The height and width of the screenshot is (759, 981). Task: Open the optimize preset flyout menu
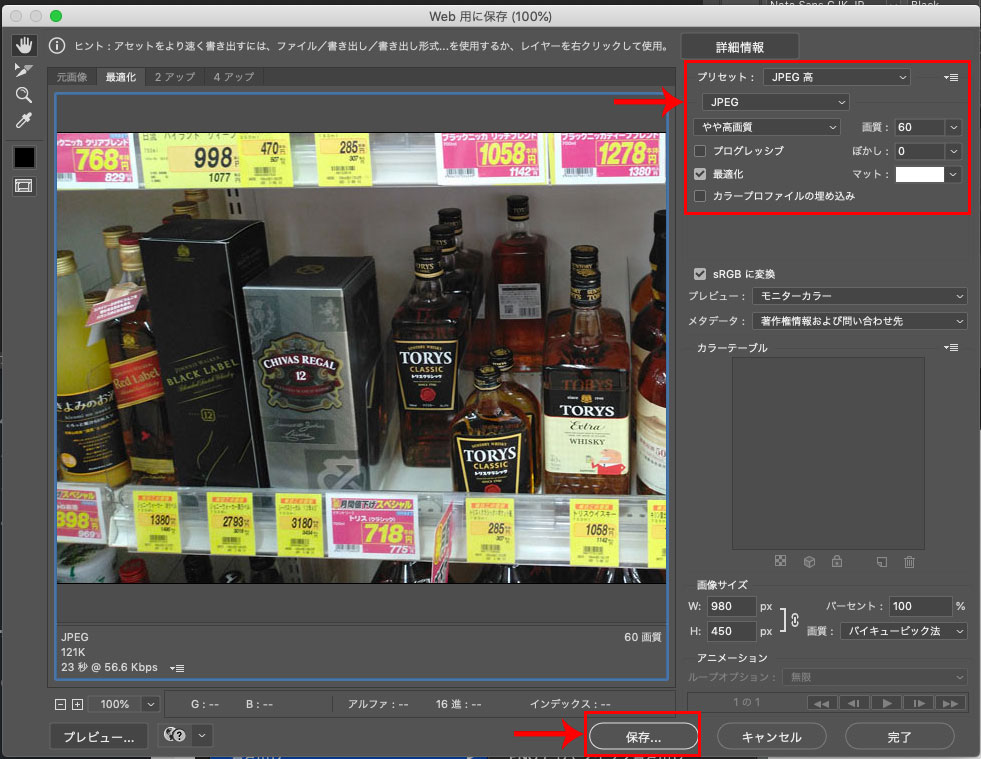coord(951,78)
